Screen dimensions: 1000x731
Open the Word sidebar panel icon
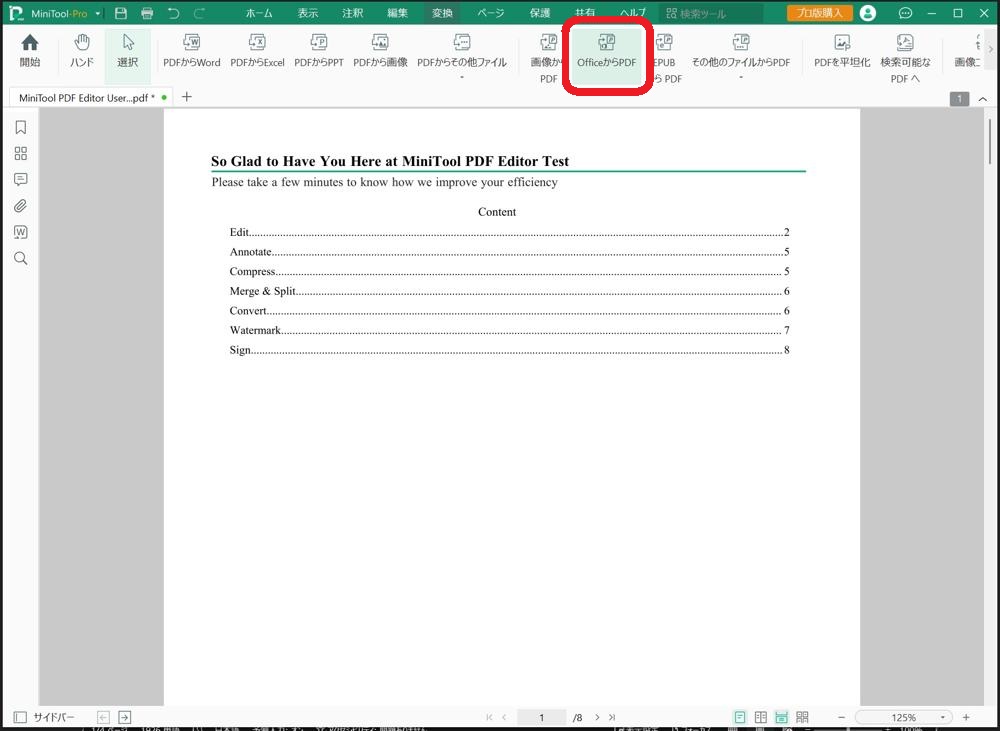pyautogui.click(x=20, y=232)
